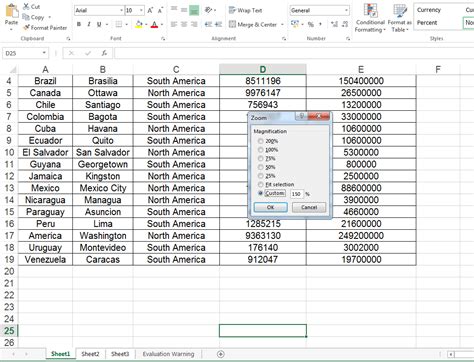The width and height of the screenshot is (474, 362).
Task: Expand the Name Box dropdown arrow
Action: [x=44, y=53]
